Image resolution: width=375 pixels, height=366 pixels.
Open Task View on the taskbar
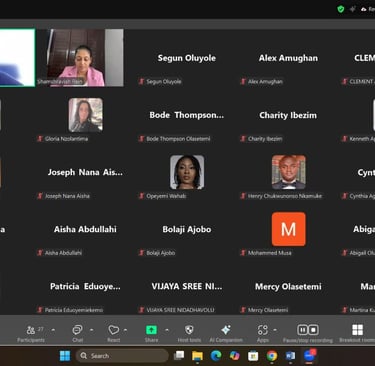click(x=179, y=356)
